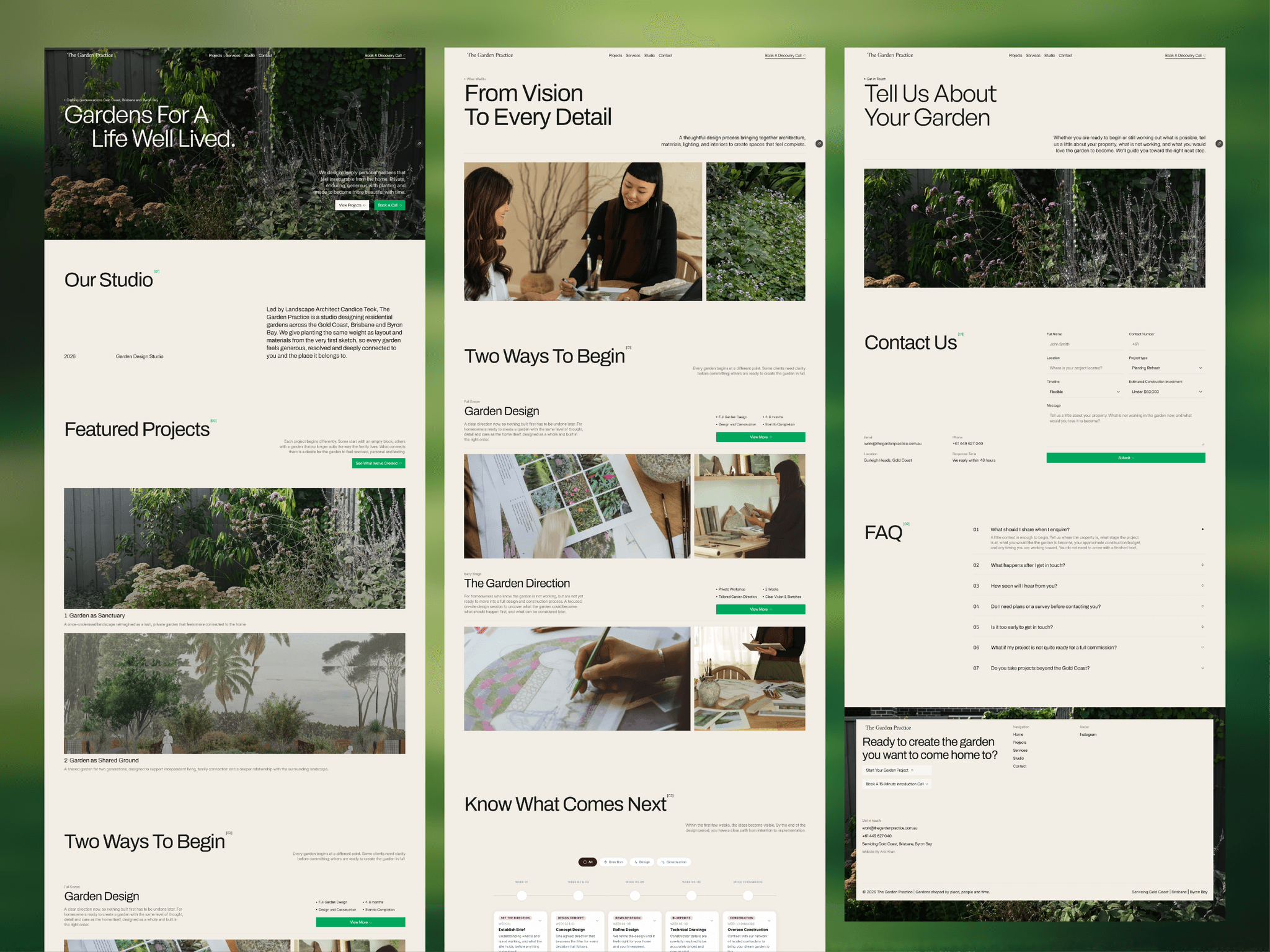Select the All filter pill

tap(587, 862)
